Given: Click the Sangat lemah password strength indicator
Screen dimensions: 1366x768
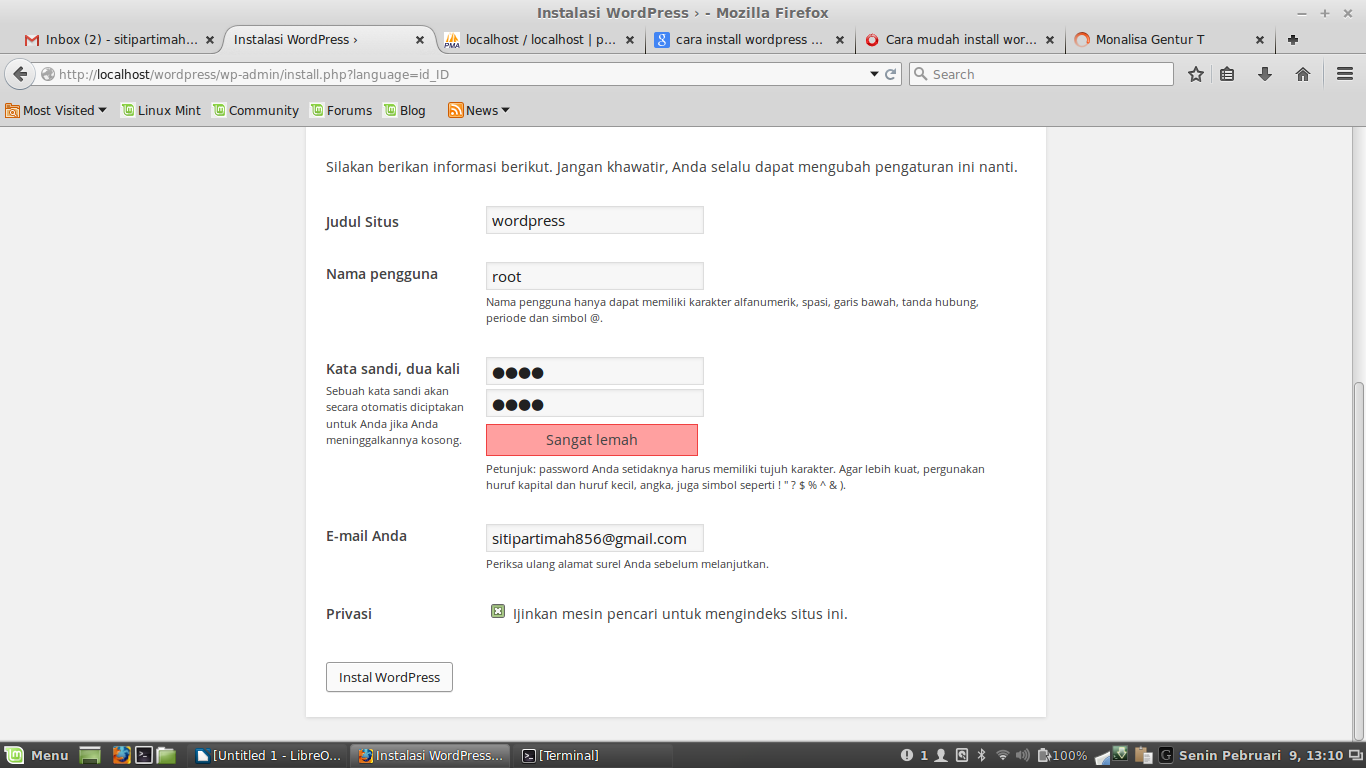Looking at the screenshot, I should click(x=592, y=440).
